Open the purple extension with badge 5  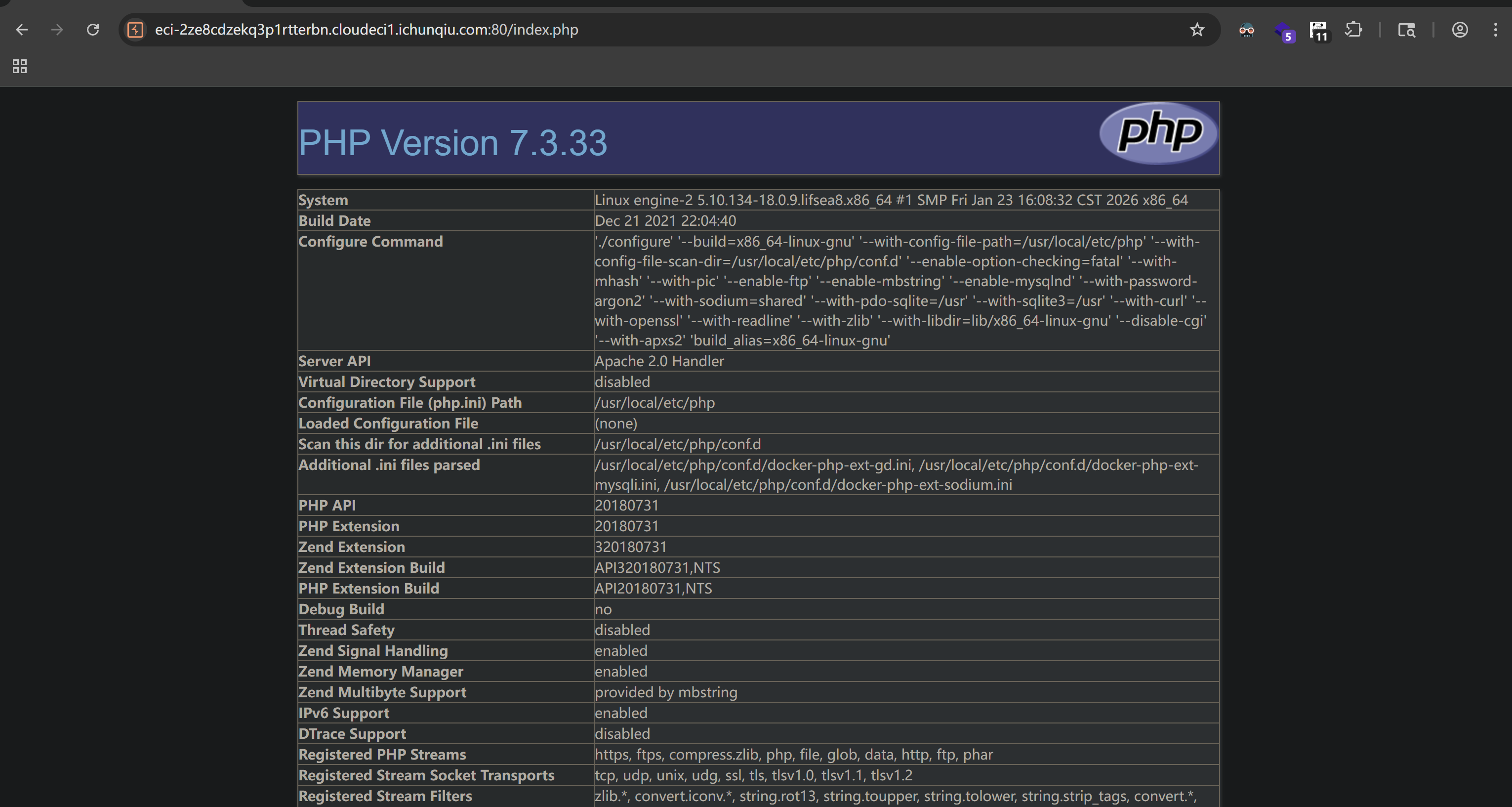(1284, 31)
